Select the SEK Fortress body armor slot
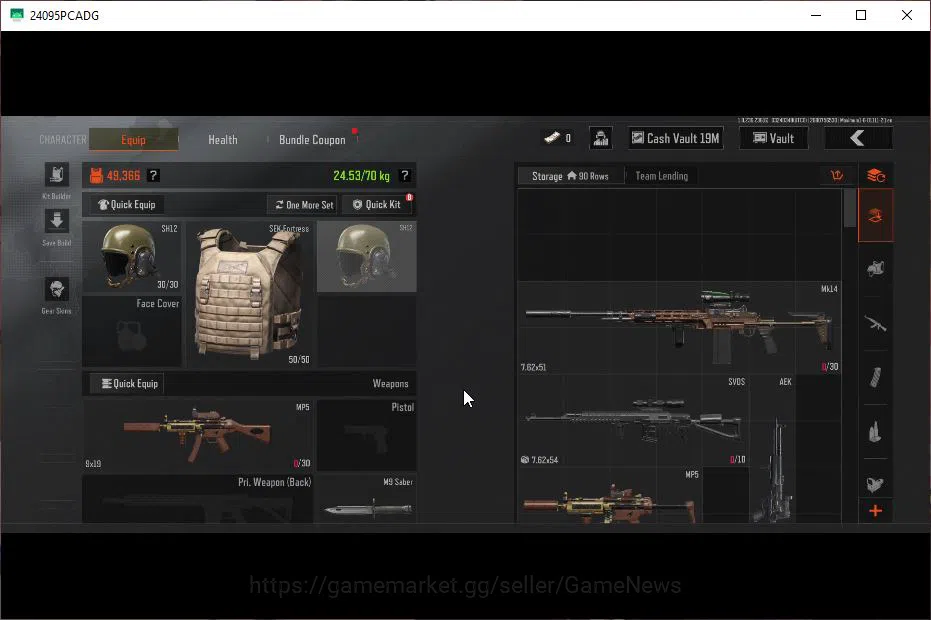Viewport: 931px width, 620px height. coord(249,293)
